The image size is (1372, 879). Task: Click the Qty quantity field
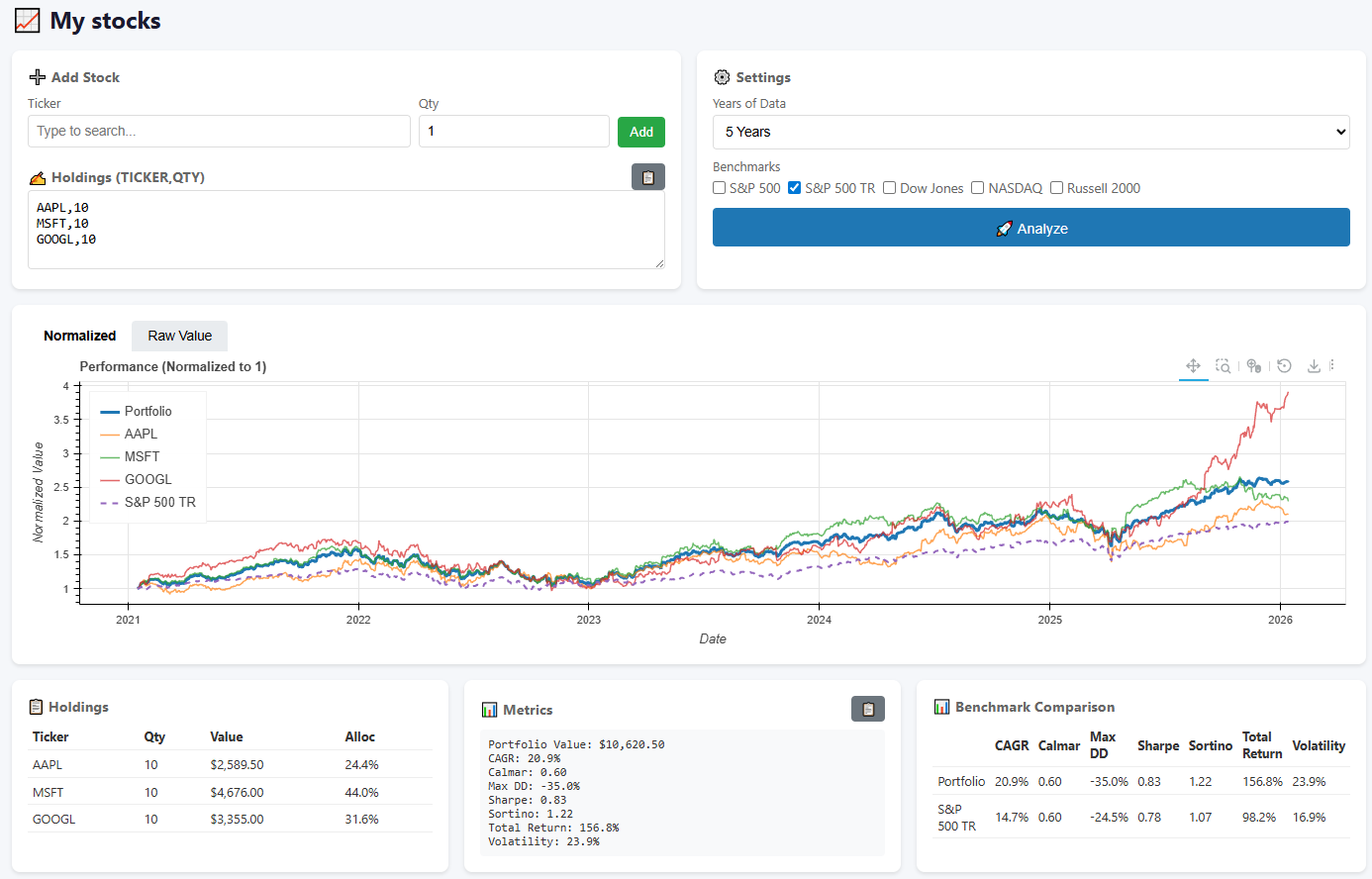point(514,131)
